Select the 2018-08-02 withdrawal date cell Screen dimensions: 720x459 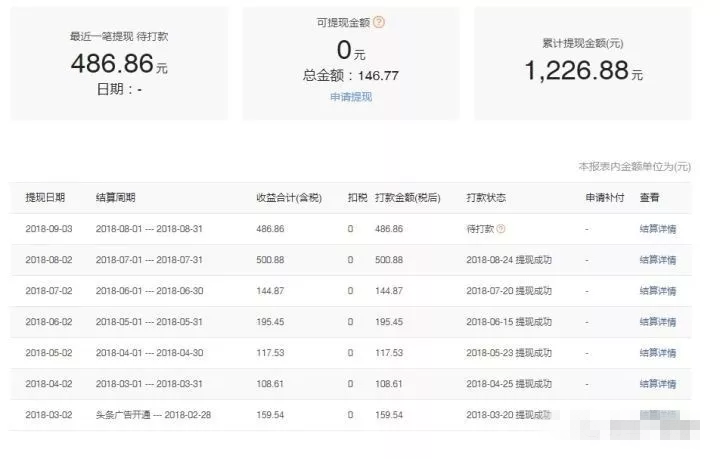pos(49,260)
